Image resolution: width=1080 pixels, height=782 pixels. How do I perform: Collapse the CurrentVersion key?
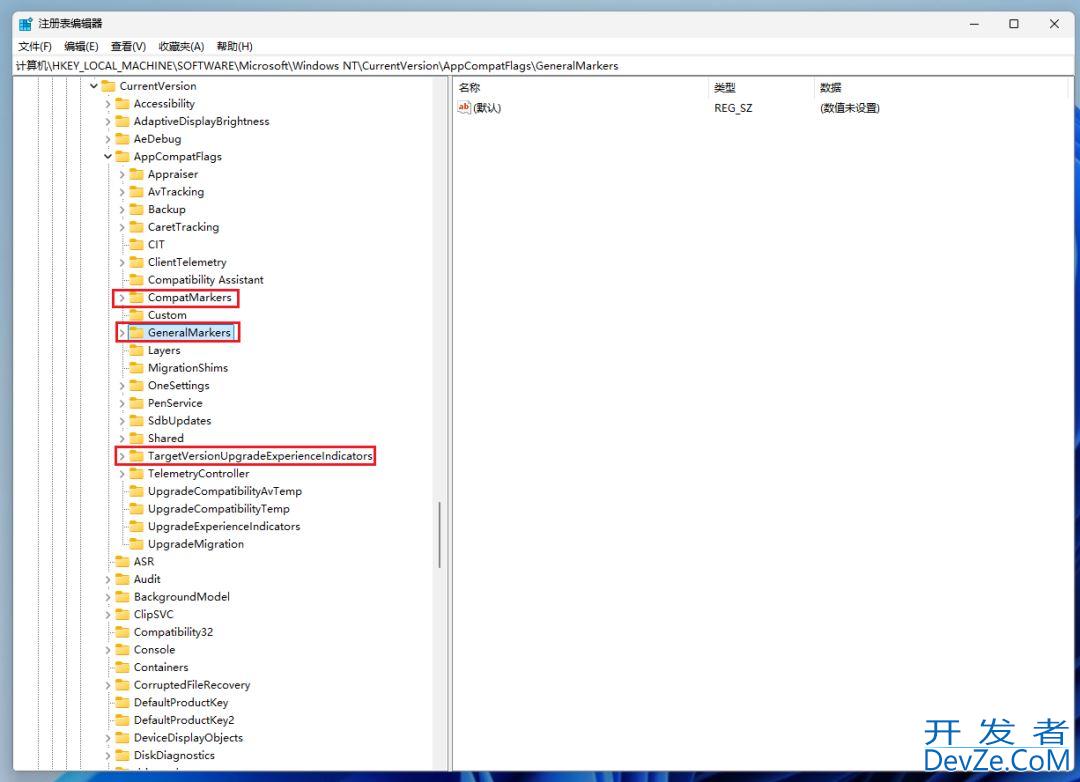94,86
